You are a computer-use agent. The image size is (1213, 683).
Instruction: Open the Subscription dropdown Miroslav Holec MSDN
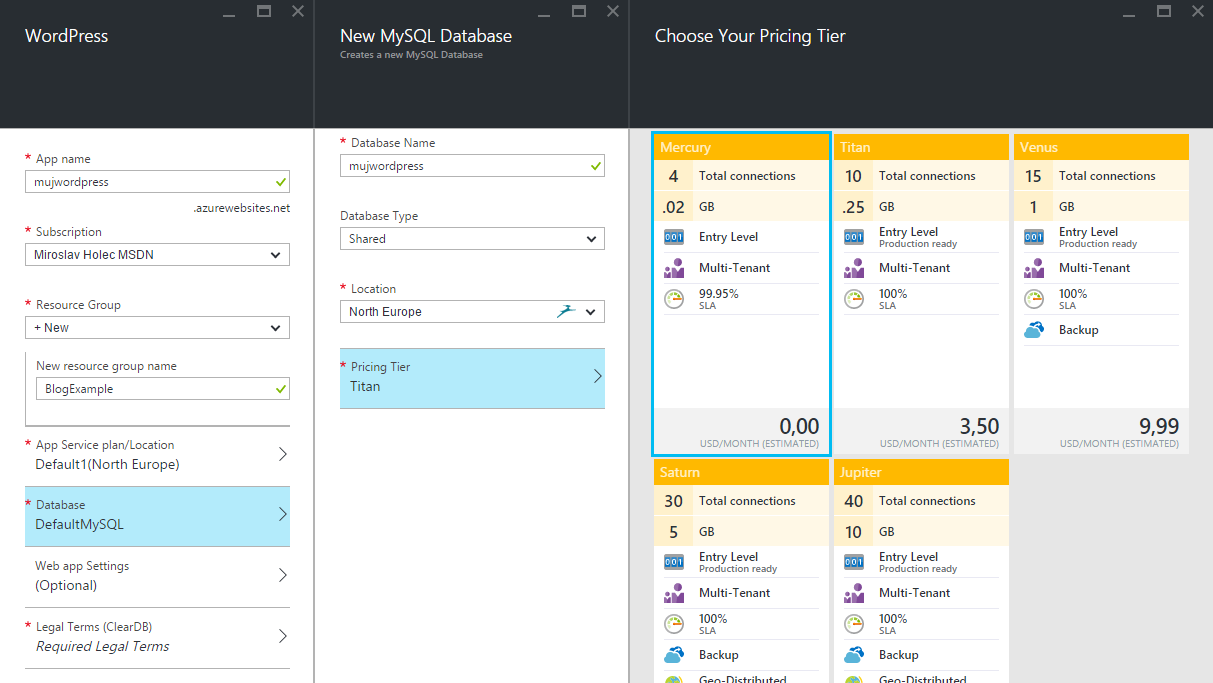click(x=157, y=255)
